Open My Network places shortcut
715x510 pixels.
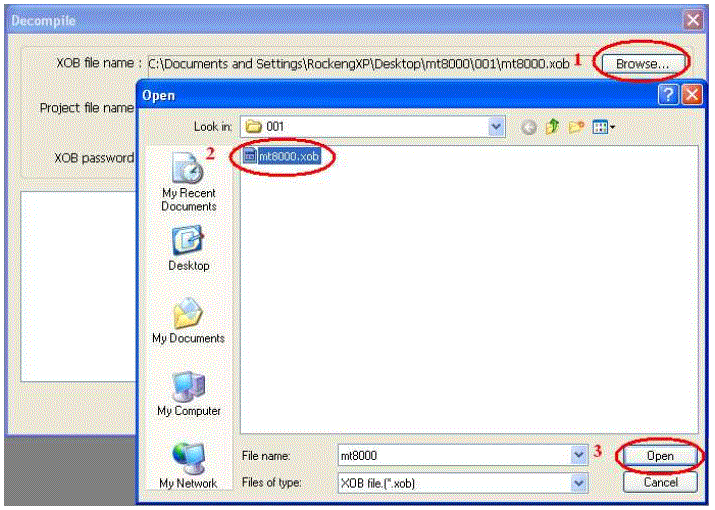(188, 463)
